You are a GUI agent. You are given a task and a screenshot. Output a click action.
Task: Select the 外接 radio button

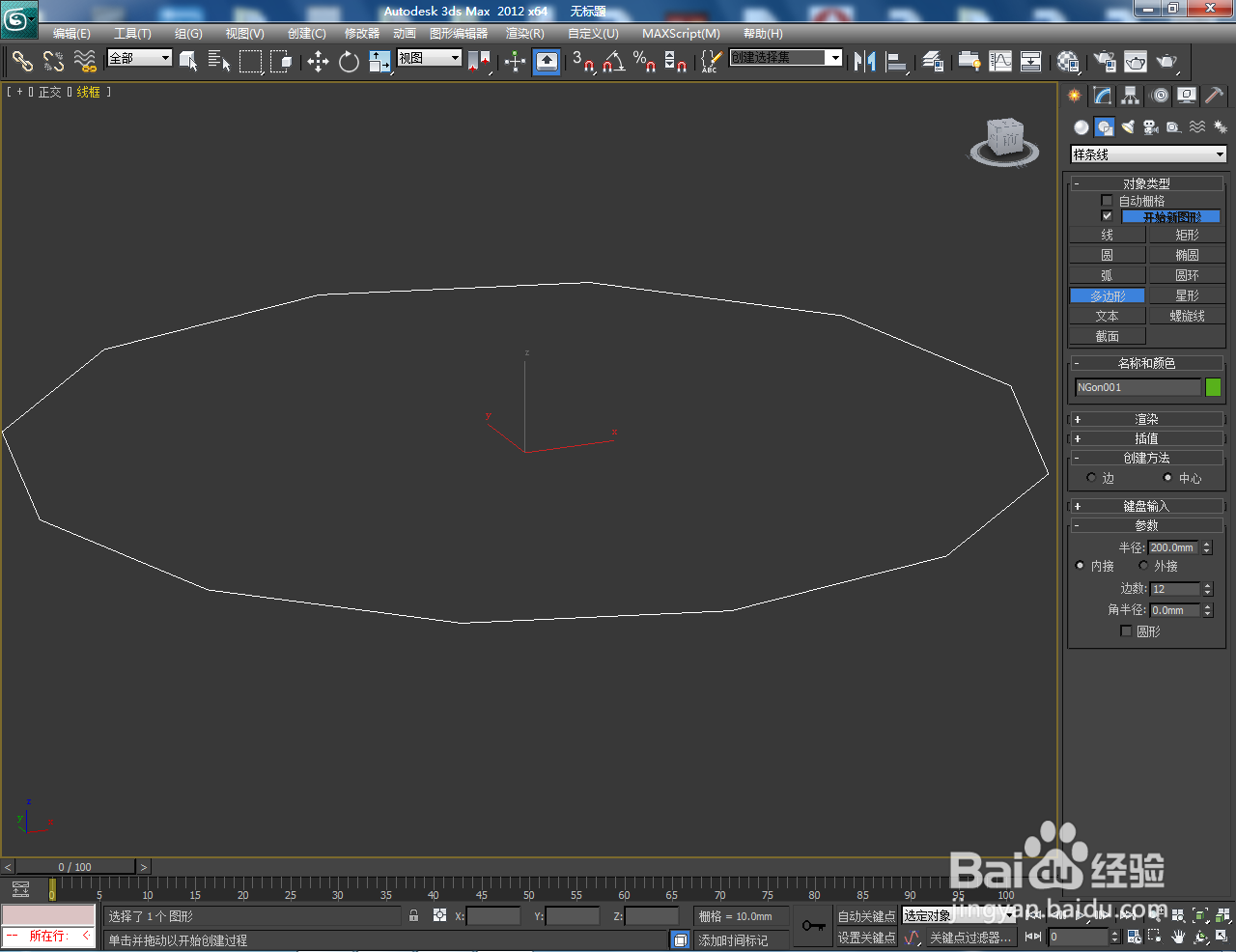click(1142, 566)
